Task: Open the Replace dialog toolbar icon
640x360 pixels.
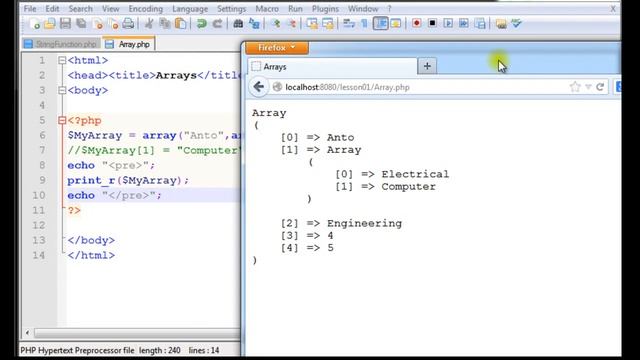Action: coord(254,24)
